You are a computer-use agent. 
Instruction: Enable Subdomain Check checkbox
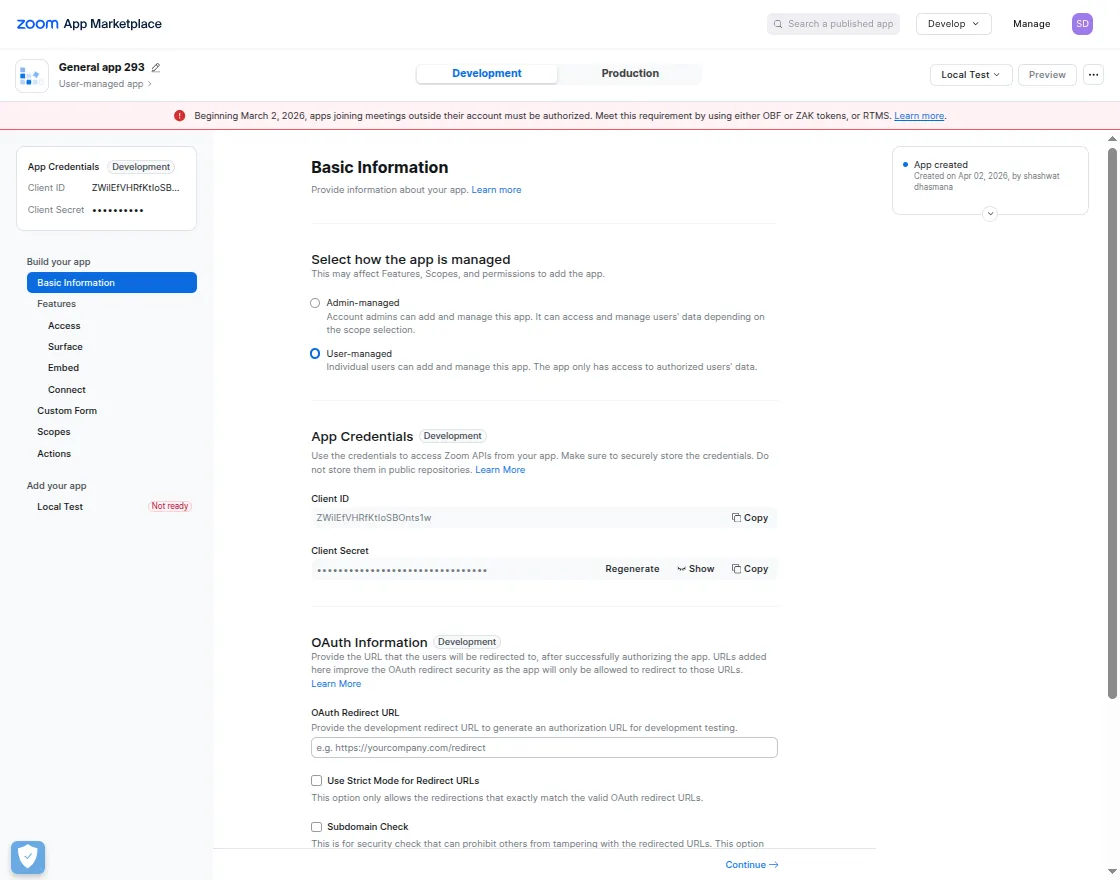point(316,826)
